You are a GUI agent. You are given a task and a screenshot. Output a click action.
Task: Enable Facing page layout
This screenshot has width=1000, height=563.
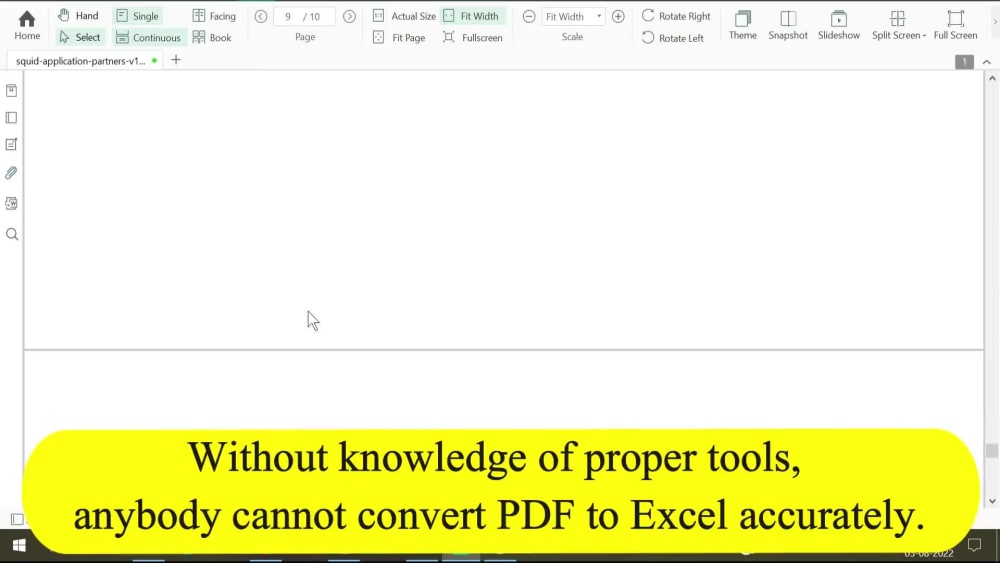[214, 16]
